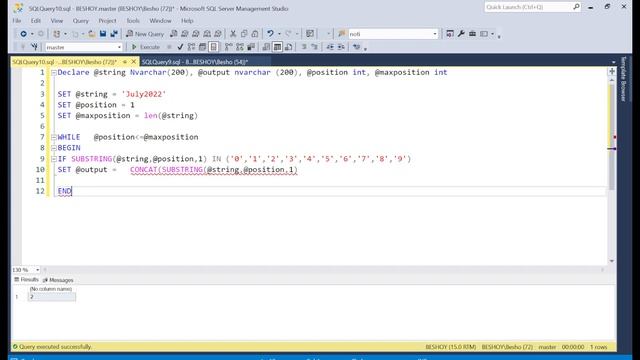Toggle Include Client Statistics
The height and width of the screenshot is (360, 640).
[x=251, y=47]
